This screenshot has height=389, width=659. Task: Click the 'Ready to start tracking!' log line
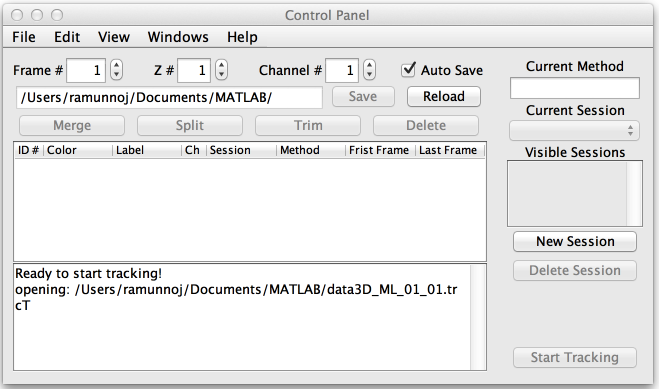(x=88, y=273)
